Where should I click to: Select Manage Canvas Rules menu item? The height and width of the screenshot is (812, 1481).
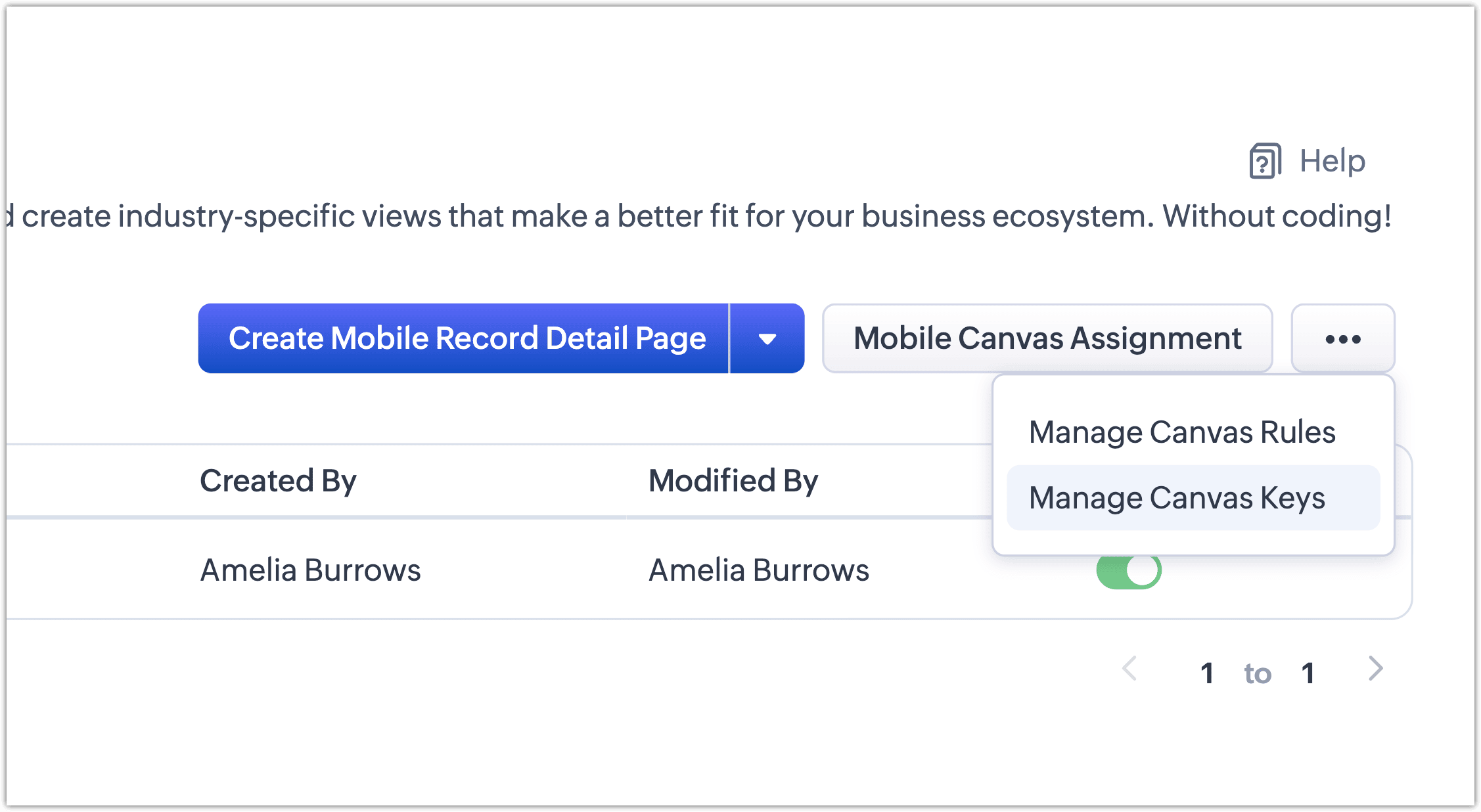pos(1181,432)
